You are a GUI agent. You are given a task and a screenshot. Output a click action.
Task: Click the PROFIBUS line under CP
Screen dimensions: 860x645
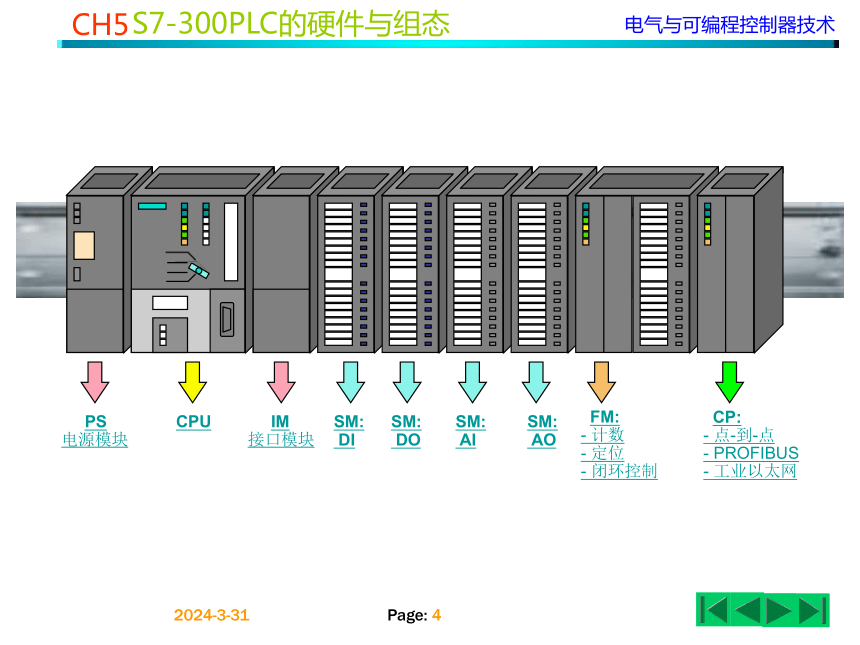coord(751,453)
